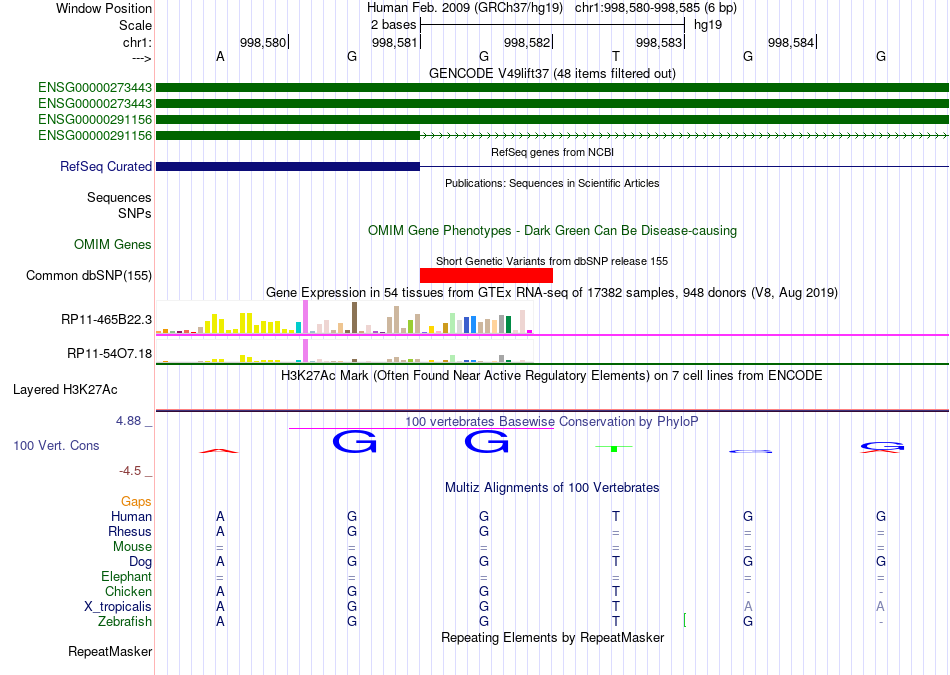
Task: Click the SNPs publications track label
Action: coord(135,213)
